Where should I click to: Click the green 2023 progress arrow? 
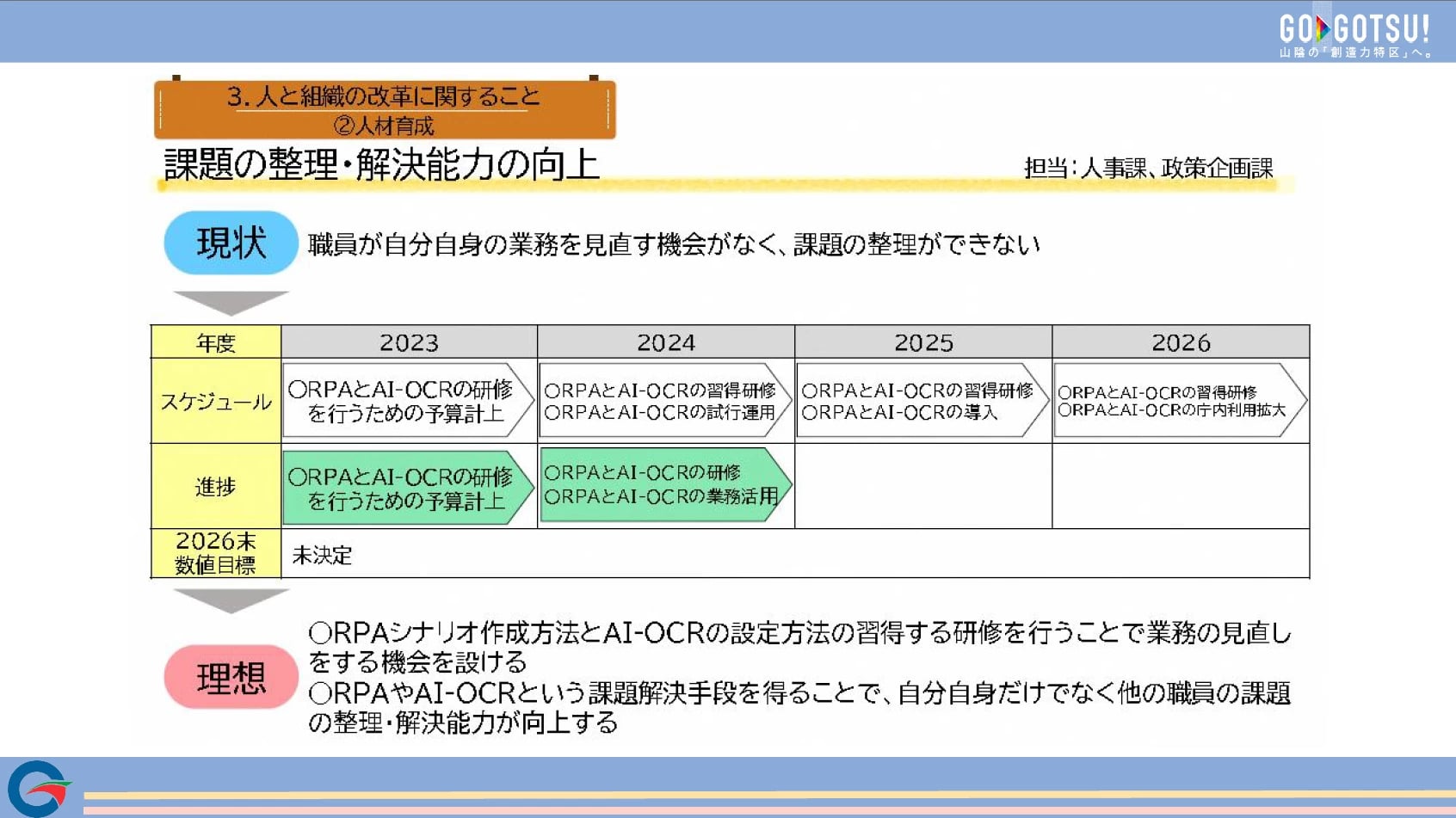pos(406,488)
